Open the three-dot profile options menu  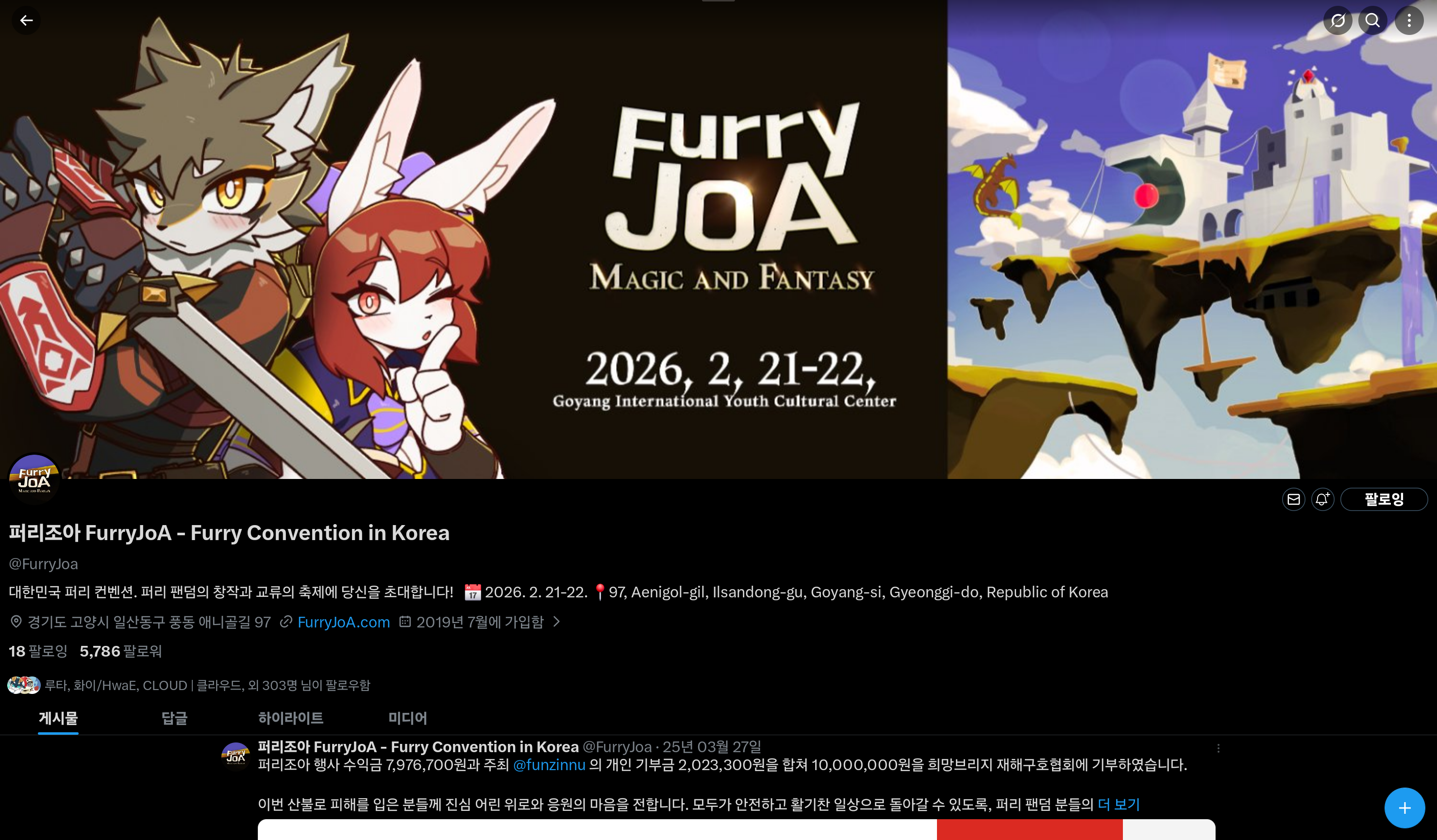(1409, 20)
